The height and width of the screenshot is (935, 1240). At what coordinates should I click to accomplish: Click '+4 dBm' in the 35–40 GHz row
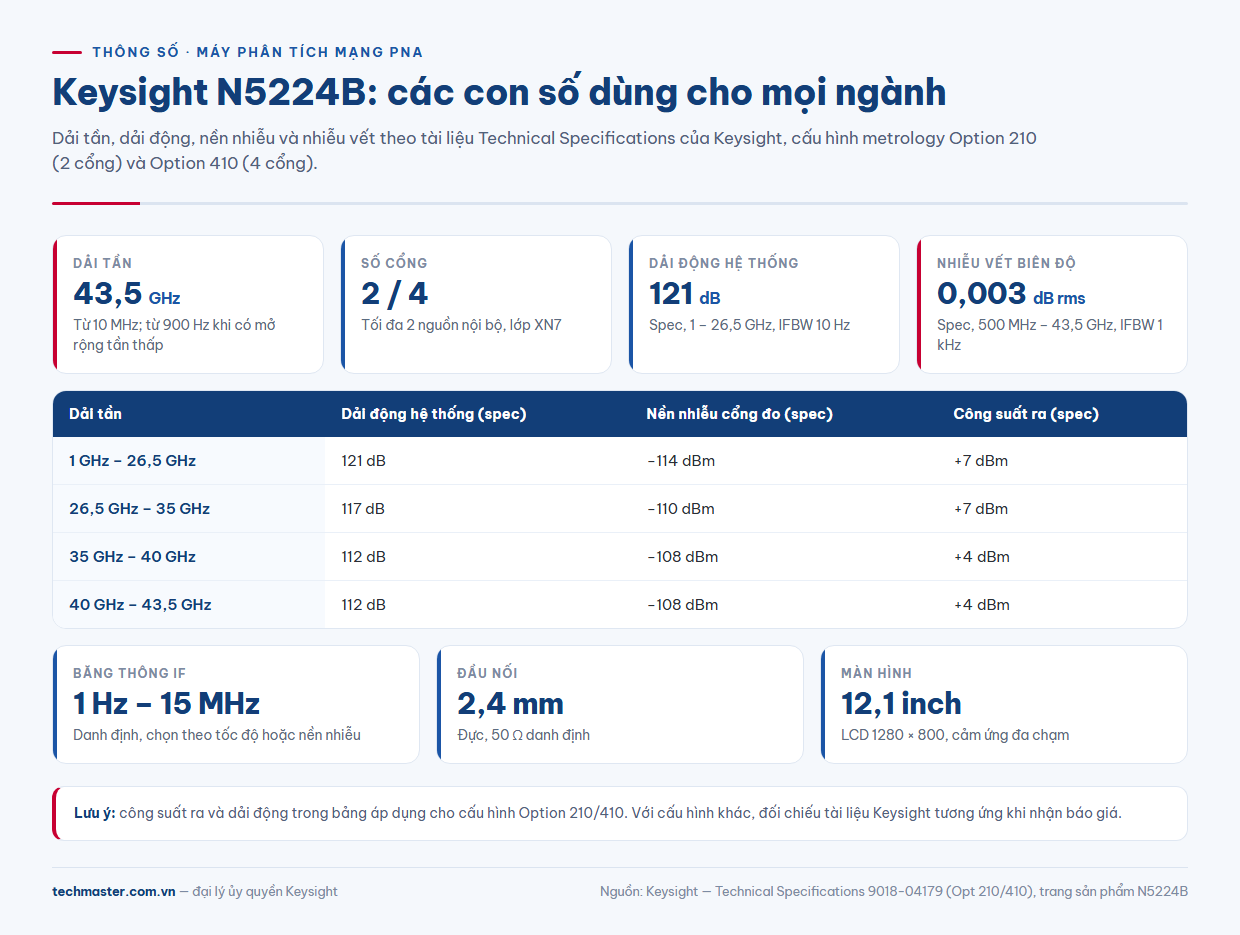coord(981,557)
